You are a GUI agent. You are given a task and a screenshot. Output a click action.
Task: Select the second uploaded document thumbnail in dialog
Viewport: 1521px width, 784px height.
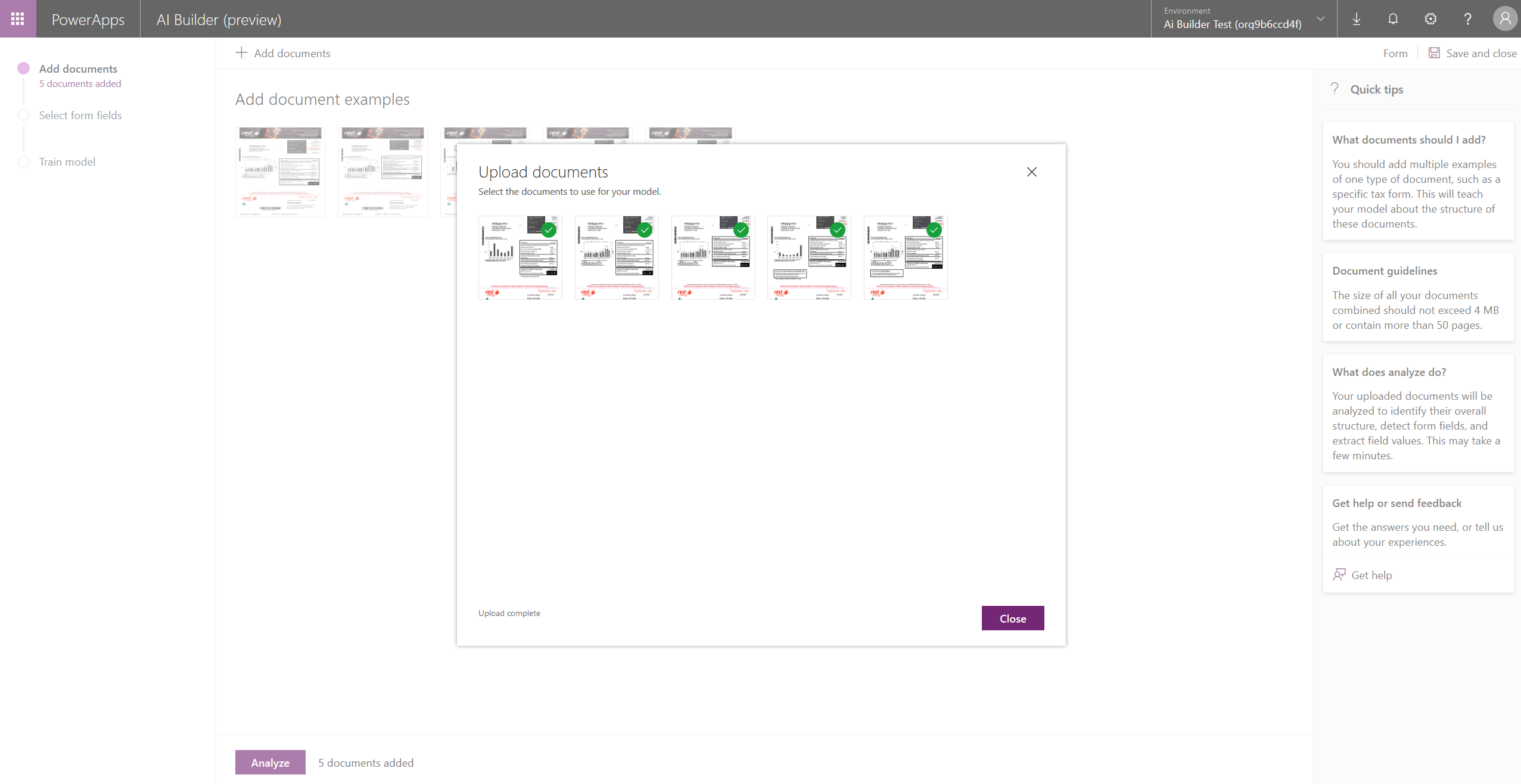pos(617,258)
